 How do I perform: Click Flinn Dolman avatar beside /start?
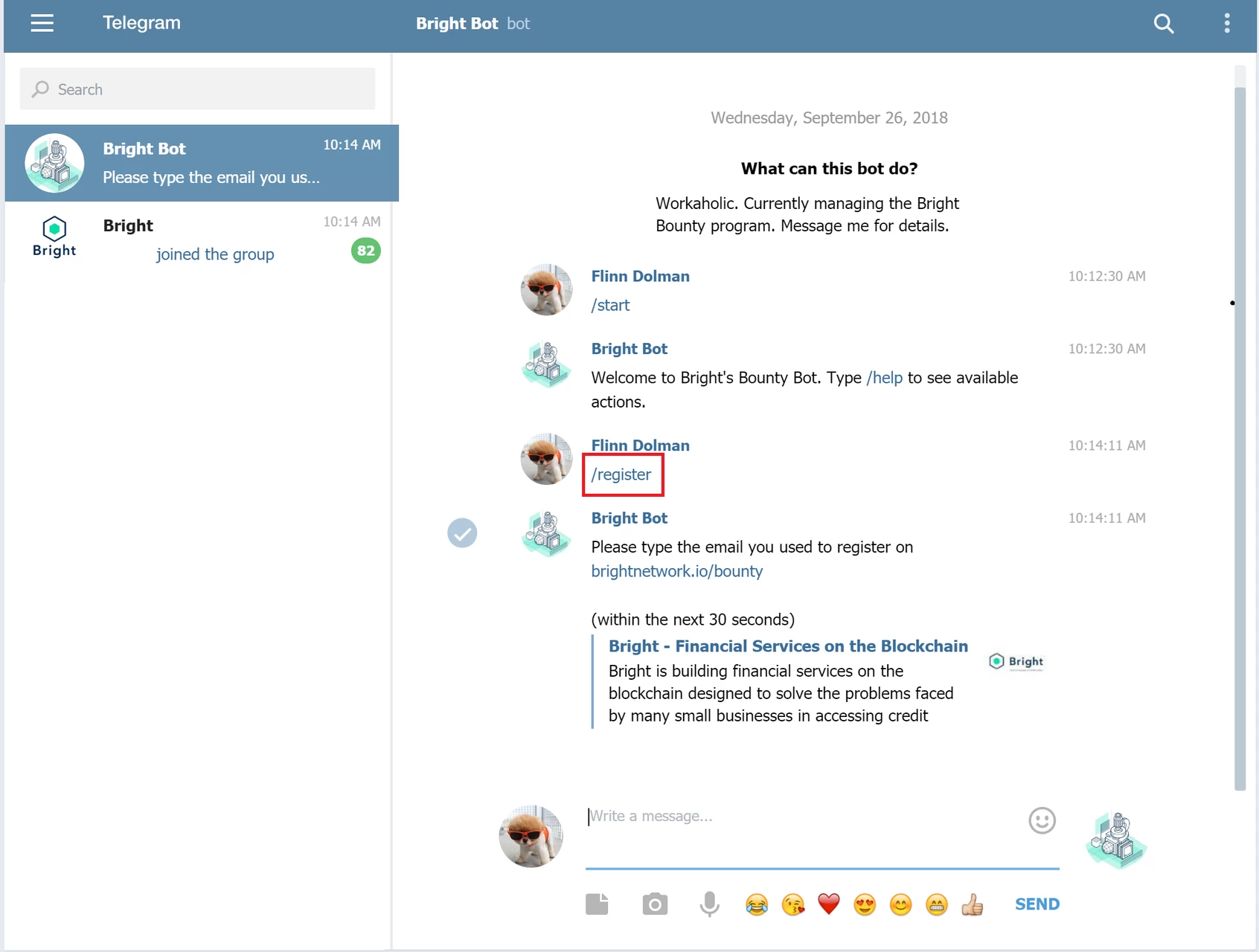(x=546, y=290)
